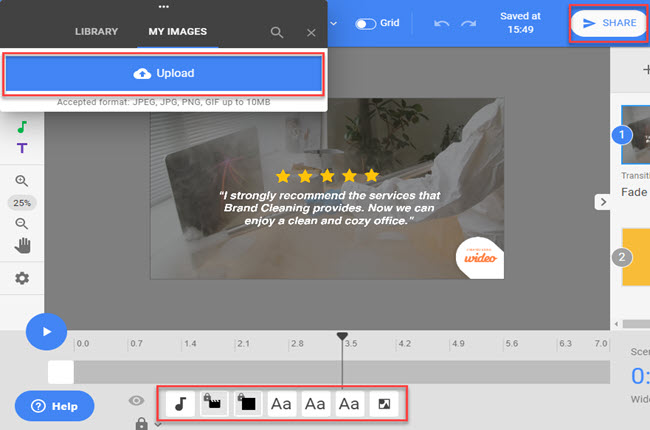
Task: Toggle the Grid switch
Action: click(366, 24)
